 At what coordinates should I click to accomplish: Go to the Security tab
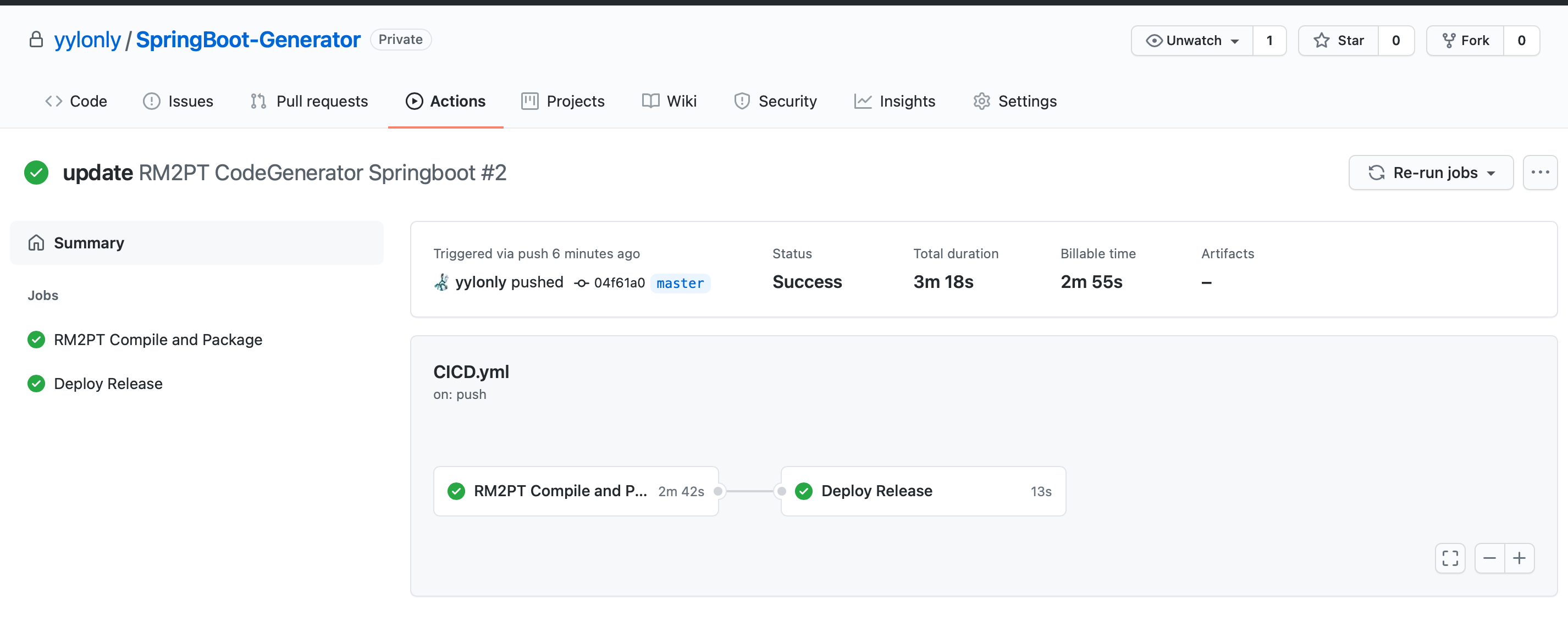775,101
